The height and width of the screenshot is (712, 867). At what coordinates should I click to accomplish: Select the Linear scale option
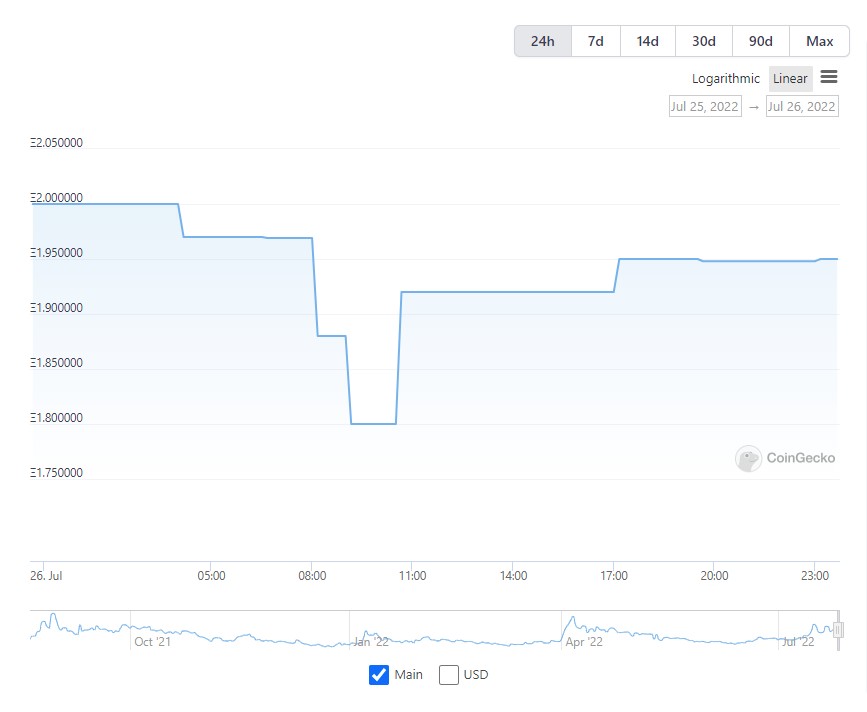click(x=790, y=78)
